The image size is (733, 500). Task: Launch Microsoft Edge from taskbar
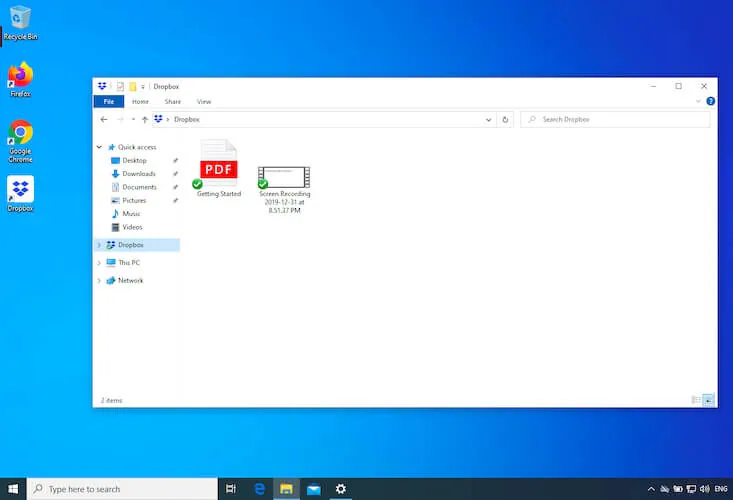259,489
